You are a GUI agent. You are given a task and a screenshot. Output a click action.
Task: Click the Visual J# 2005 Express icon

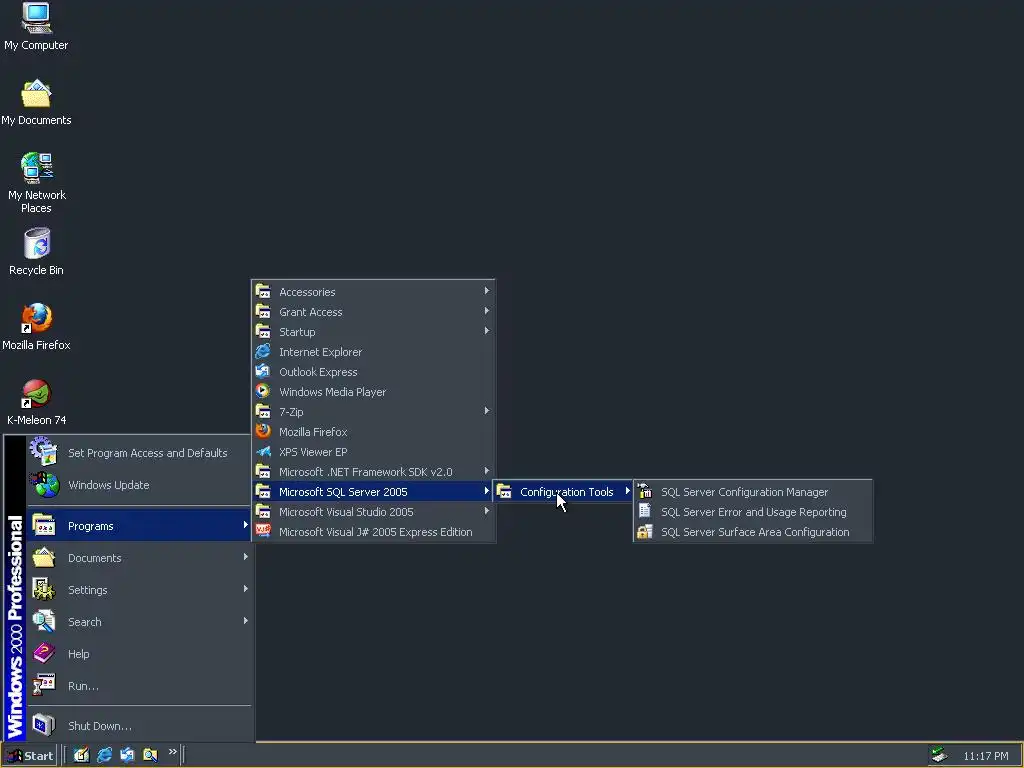tap(263, 531)
